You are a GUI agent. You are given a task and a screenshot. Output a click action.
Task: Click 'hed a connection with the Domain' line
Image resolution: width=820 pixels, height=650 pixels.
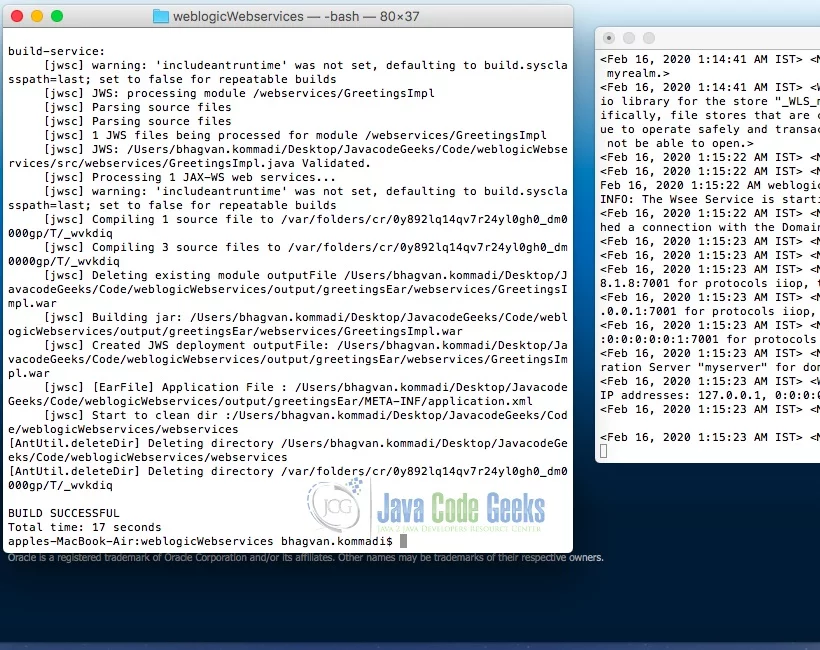[710, 227]
